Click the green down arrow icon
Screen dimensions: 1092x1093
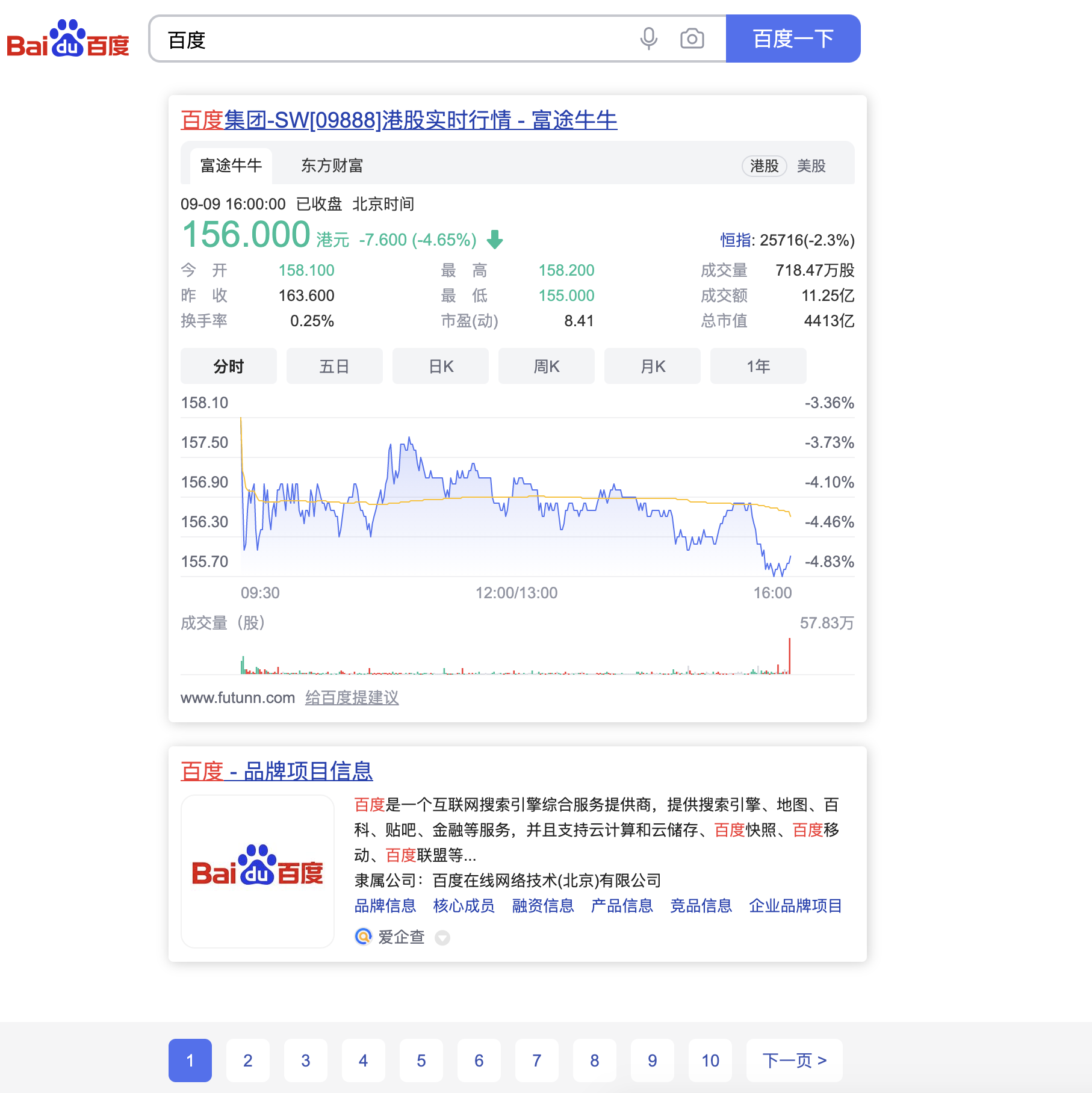pos(495,240)
